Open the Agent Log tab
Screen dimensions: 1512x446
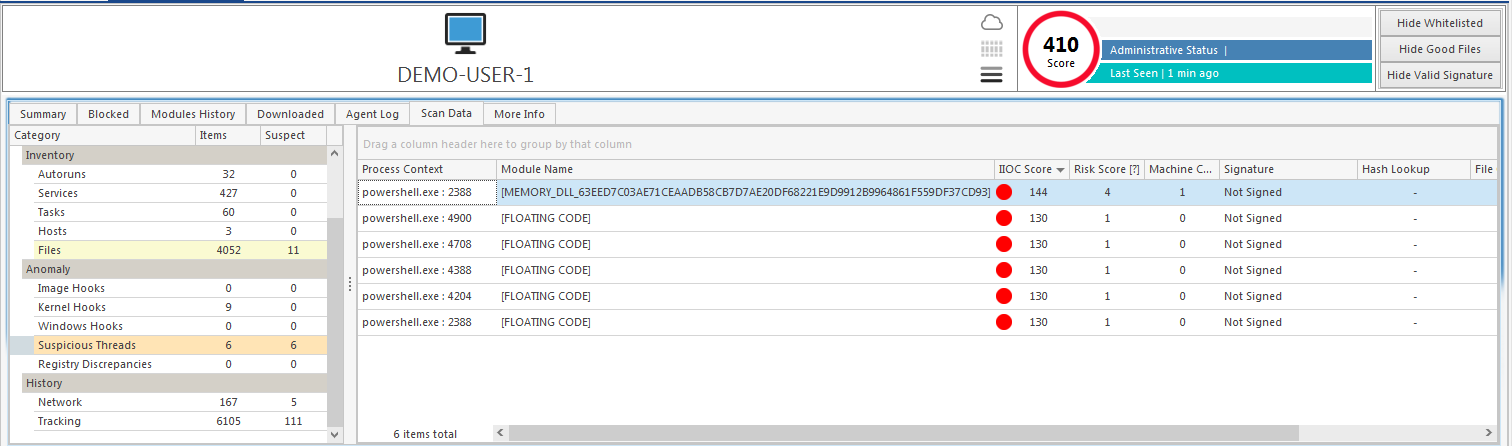pos(372,114)
